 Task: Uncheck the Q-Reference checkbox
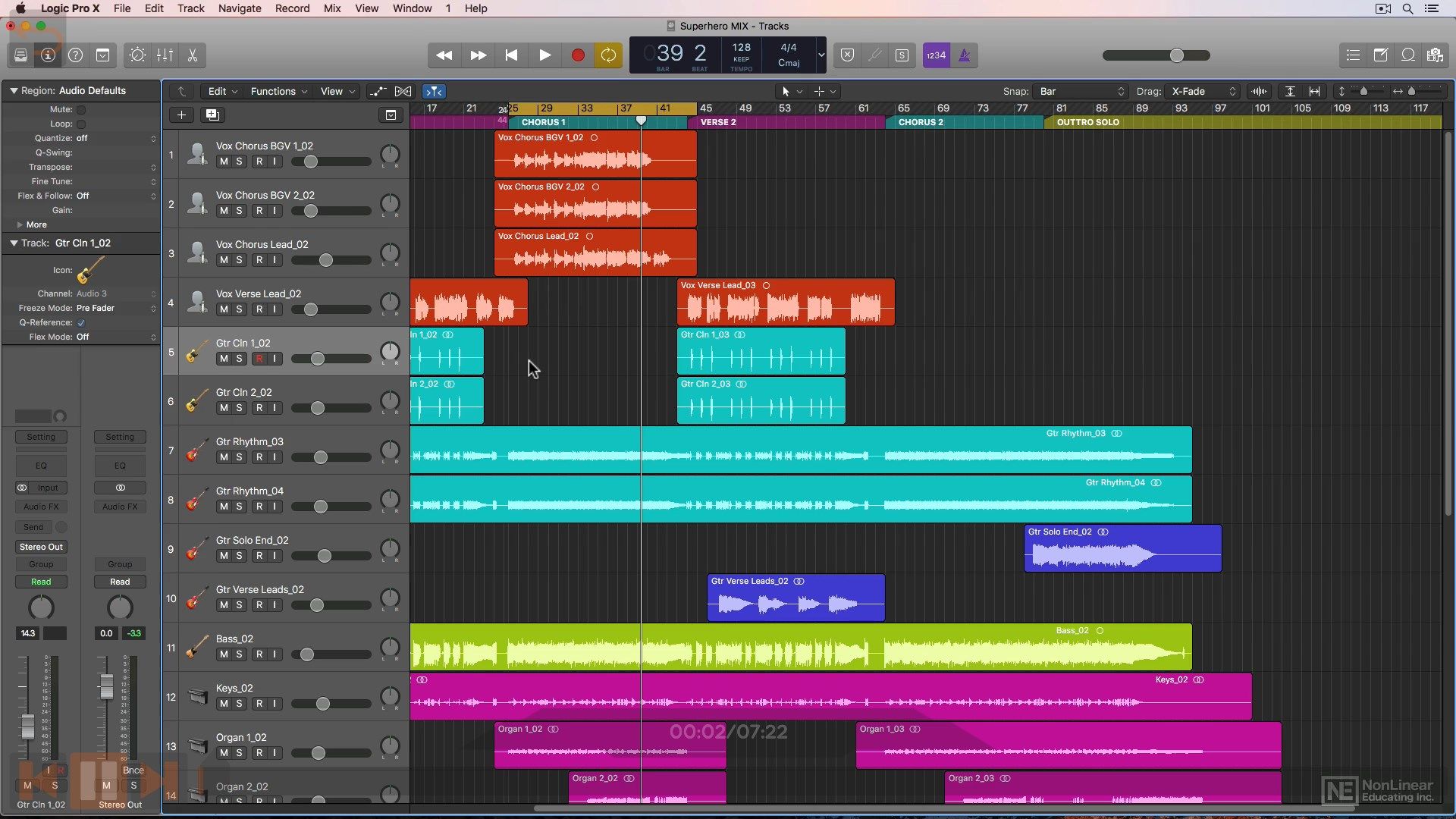click(81, 323)
